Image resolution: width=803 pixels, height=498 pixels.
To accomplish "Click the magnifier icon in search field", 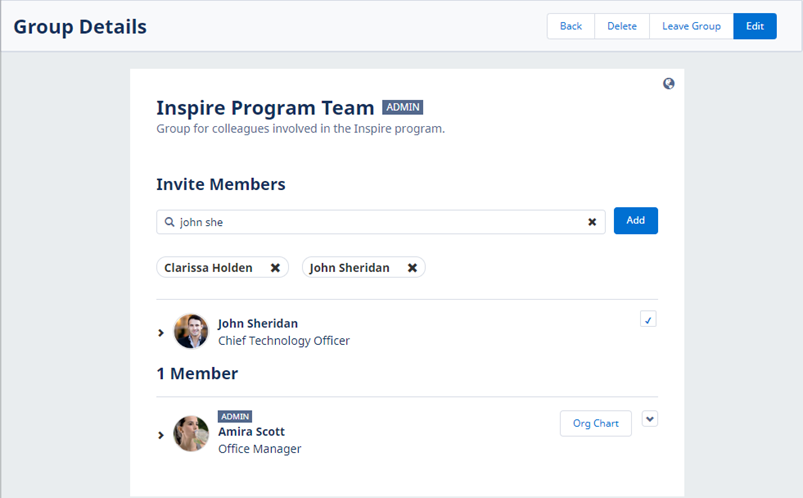I will click(x=170, y=222).
